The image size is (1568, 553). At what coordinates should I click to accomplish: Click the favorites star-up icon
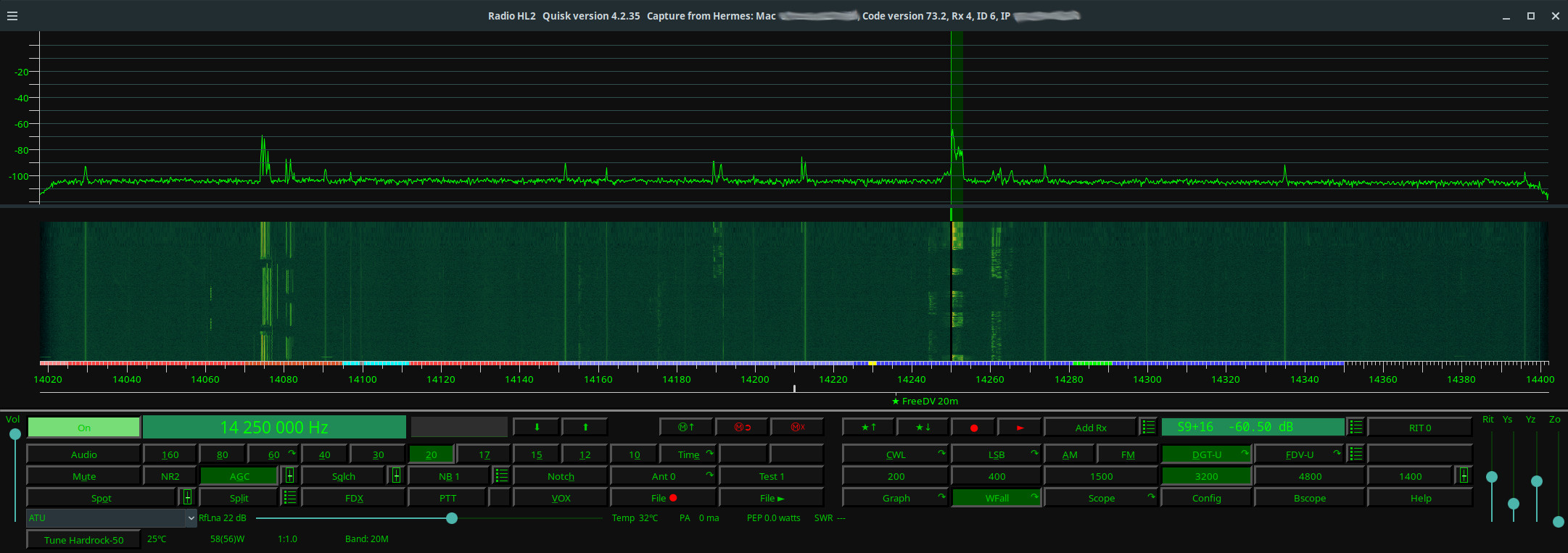pyautogui.click(x=868, y=427)
